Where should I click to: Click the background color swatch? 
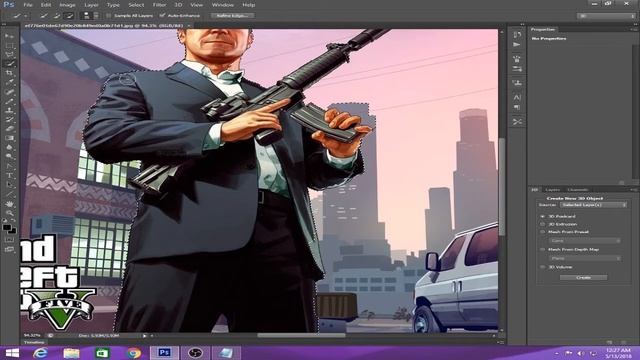(x=12, y=231)
